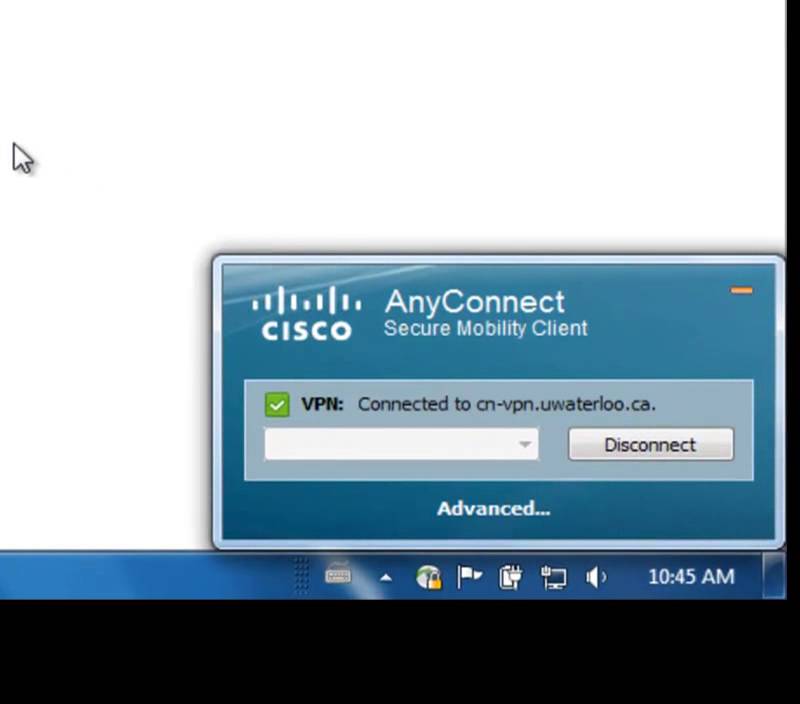This screenshot has height=704, width=800.
Task: Click the power plug battery tray icon
Action: coord(510,577)
